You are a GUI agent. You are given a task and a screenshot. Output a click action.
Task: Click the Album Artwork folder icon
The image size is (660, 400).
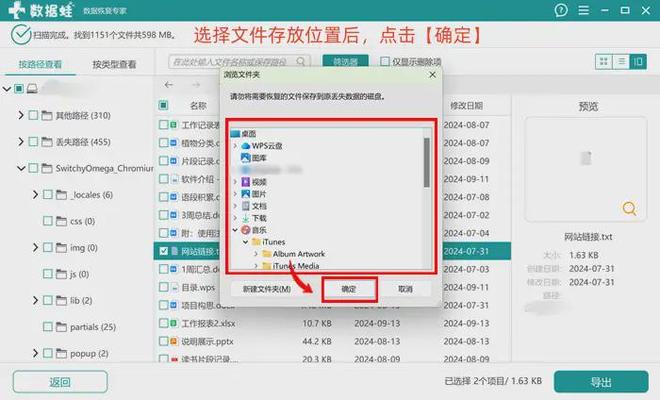click(266, 254)
